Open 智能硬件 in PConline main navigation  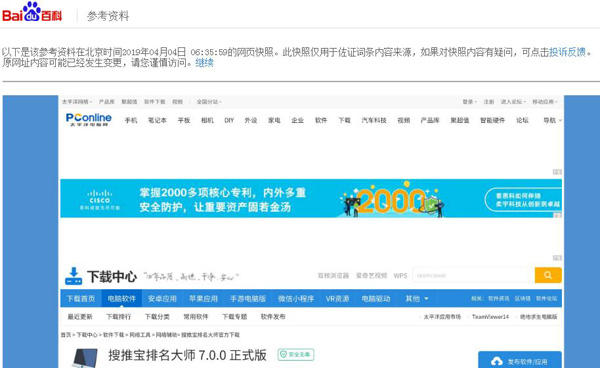point(493,120)
